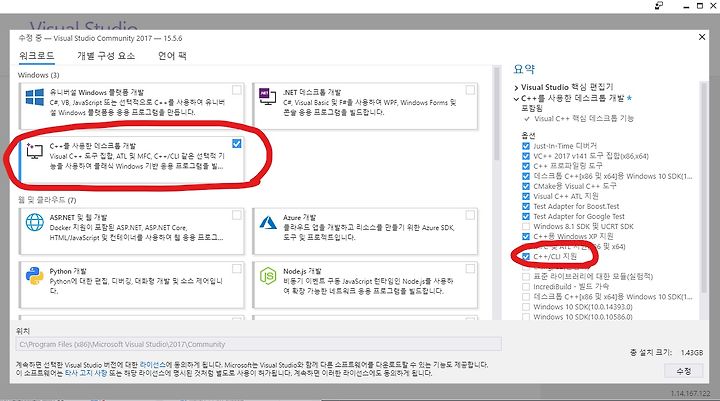Tick the Node.js 개발 workload checkbox
The height and width of the screenshot is (401, 720).
pyautogui.click(x=470, y=269)
